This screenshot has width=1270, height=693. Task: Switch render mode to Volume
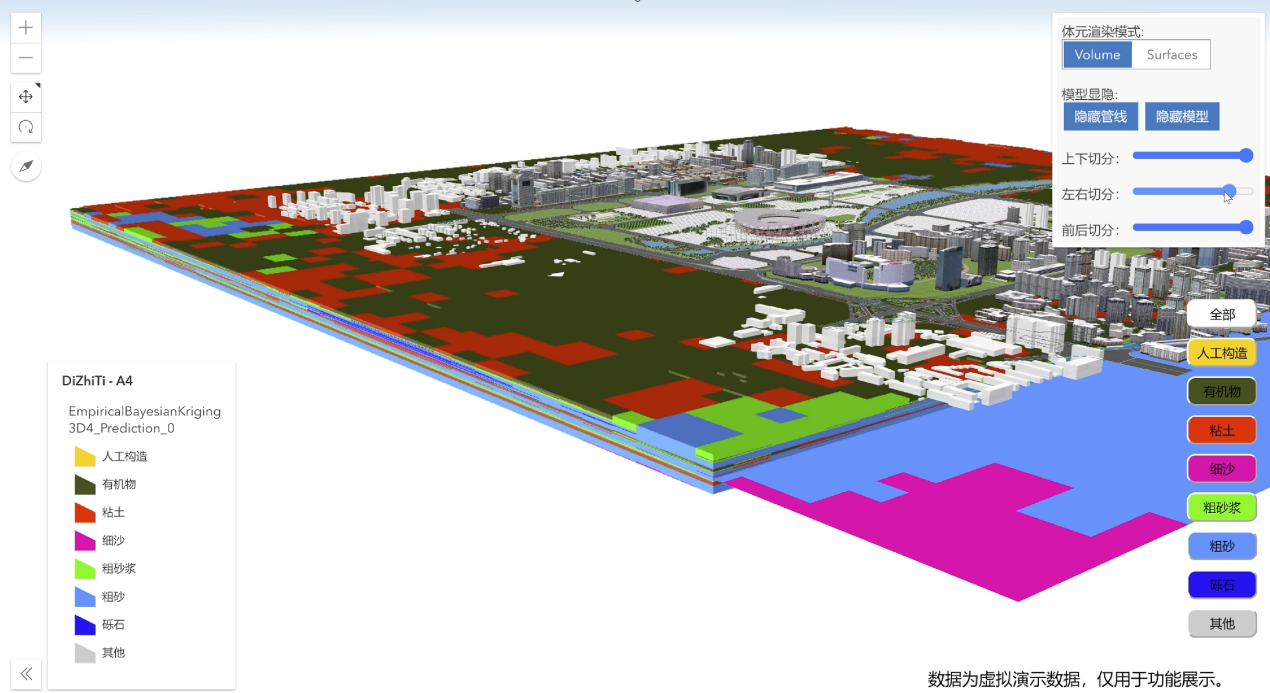click(x=1097, y=55)
